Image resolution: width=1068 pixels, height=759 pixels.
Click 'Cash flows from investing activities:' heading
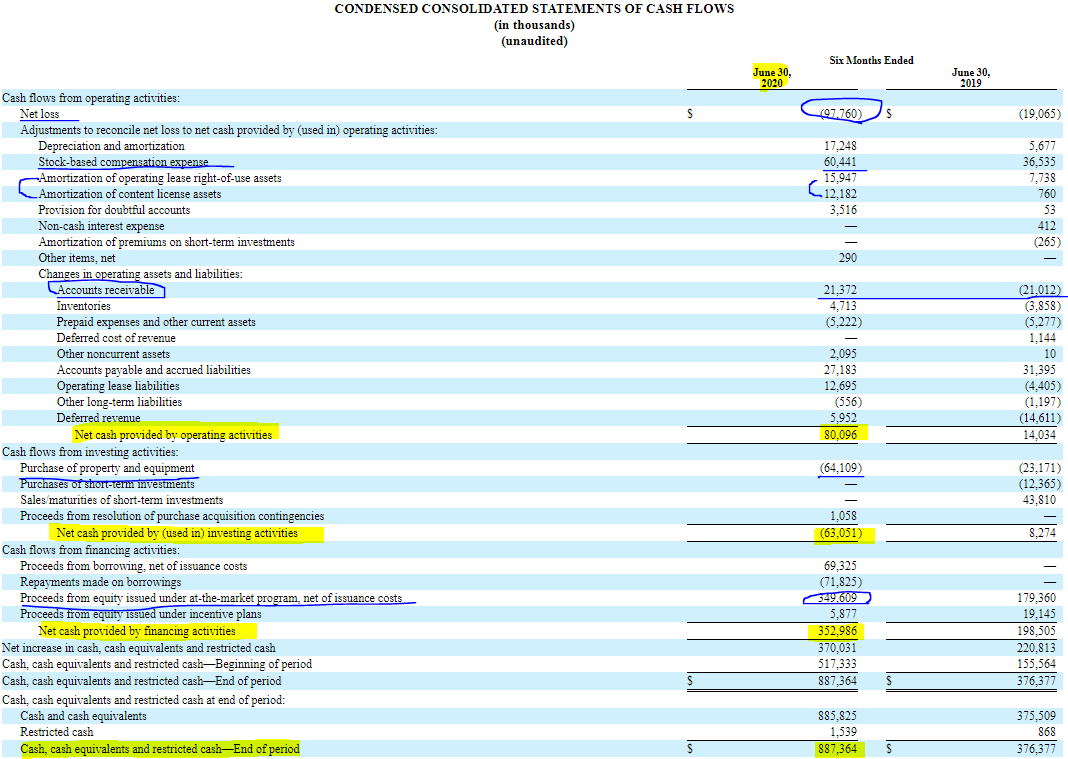tap(90, 452)
